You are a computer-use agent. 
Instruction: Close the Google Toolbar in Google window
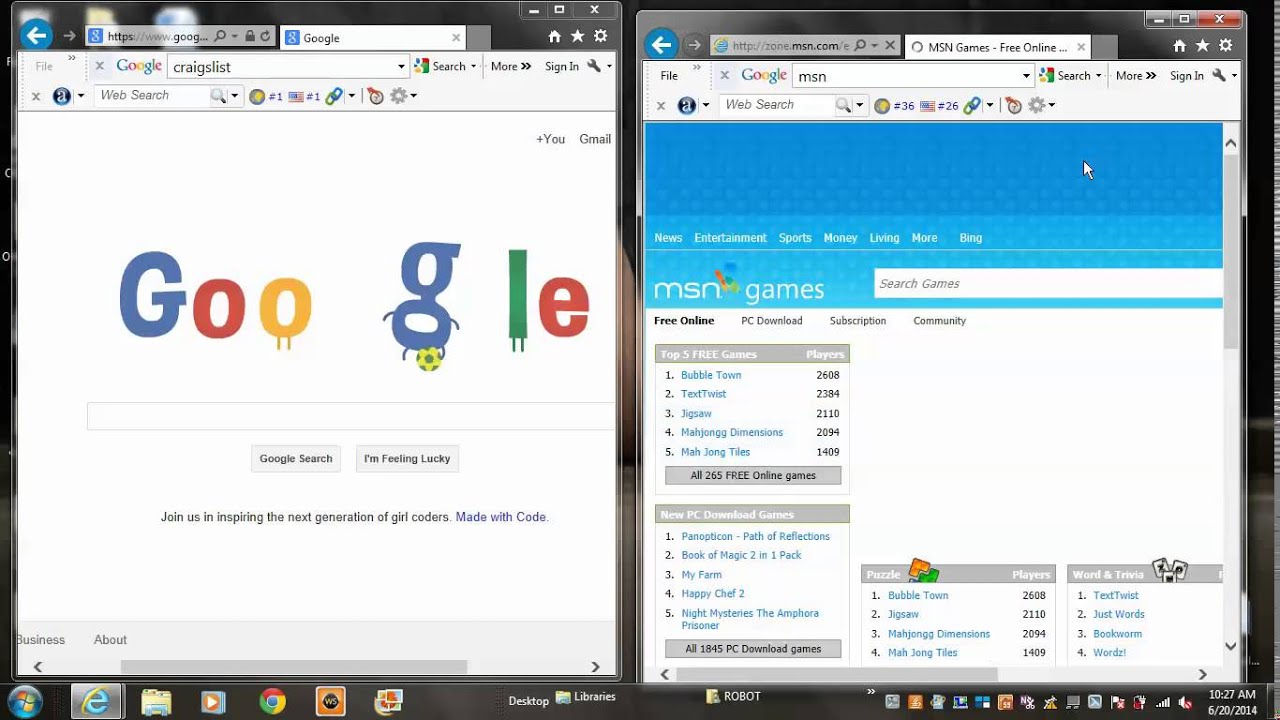pos(99,66)
